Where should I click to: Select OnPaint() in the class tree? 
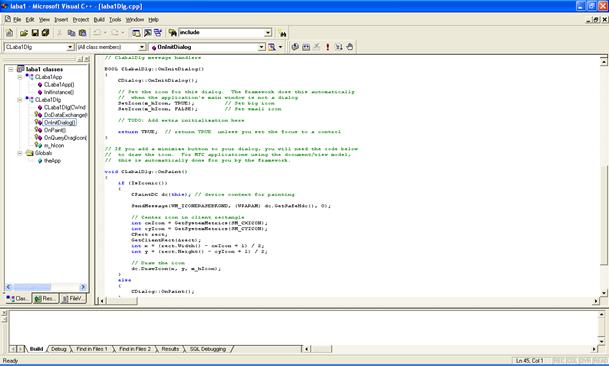coord(55,130)
